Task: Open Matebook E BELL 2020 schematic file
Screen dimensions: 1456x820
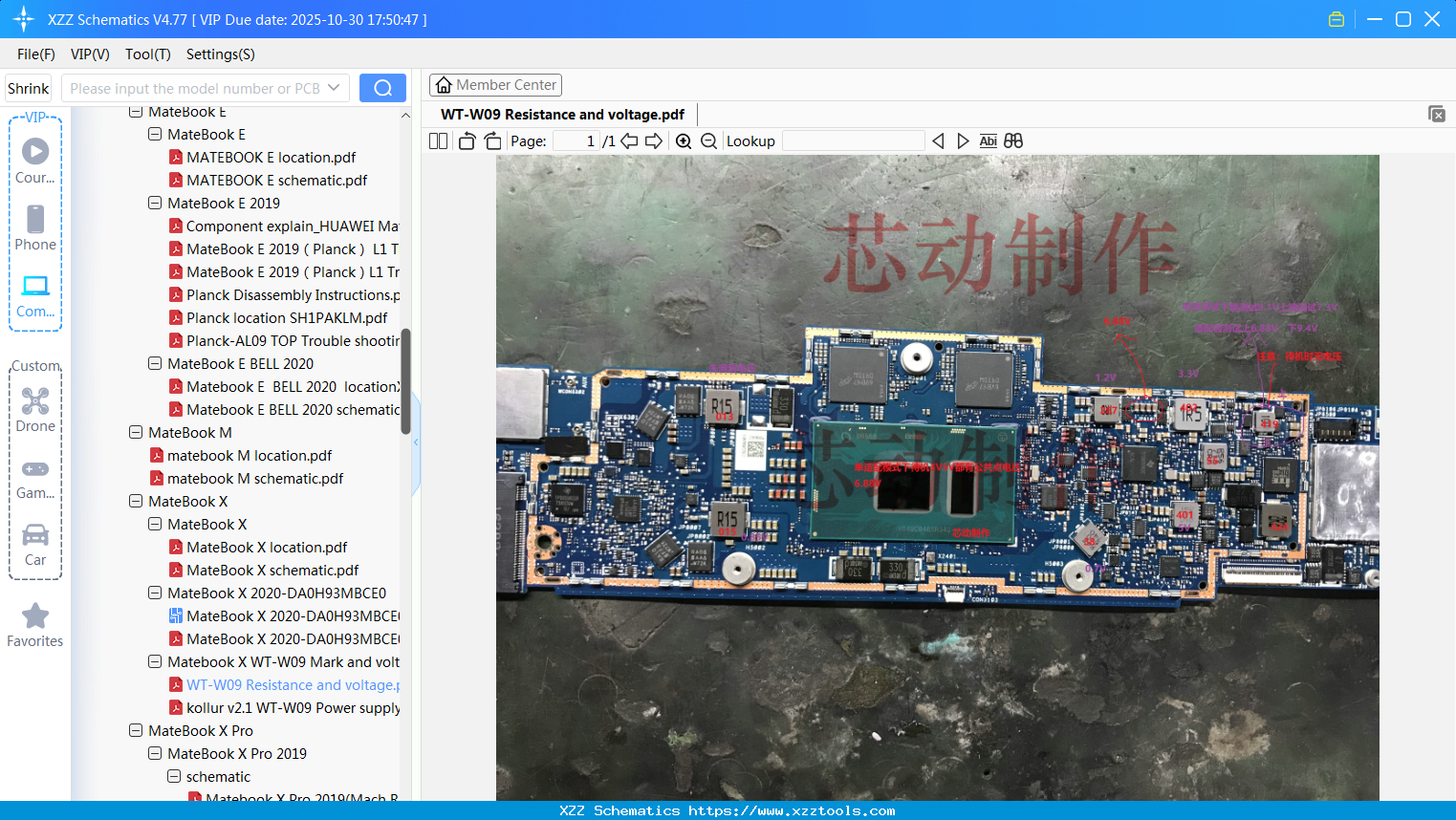Action: [x=284, y=410]
